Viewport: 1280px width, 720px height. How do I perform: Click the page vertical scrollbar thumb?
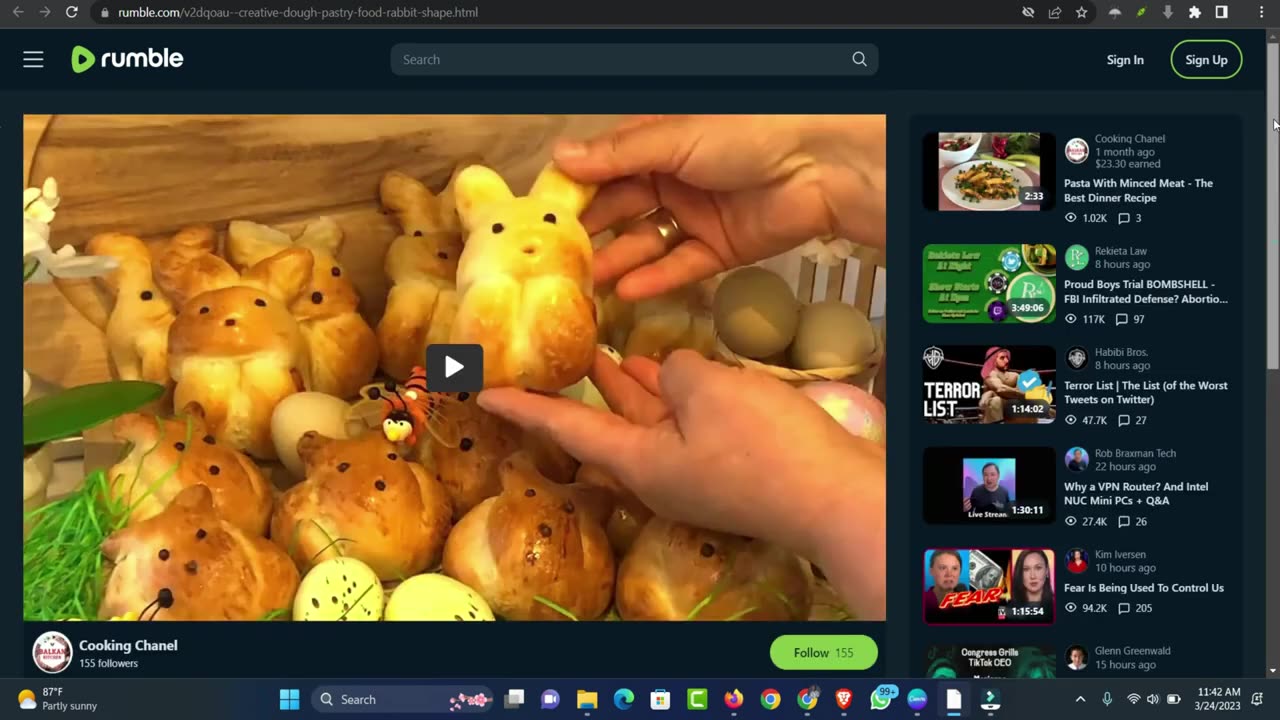(x=1273, y=206)
